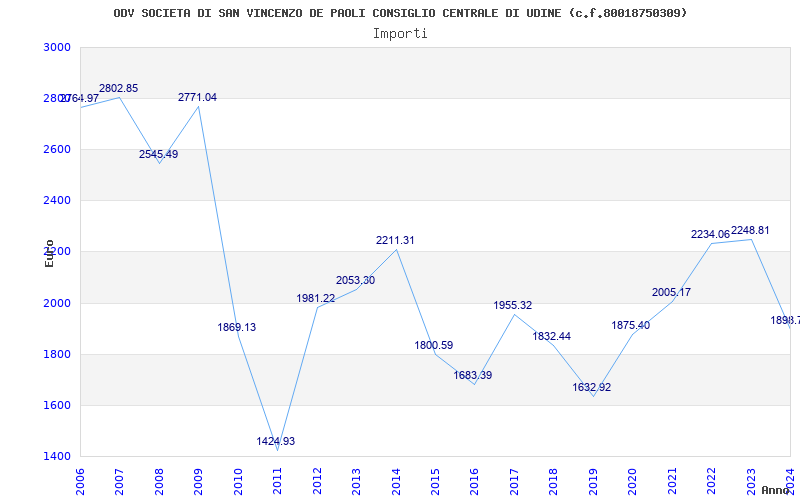
Task: Click the chart title mentioning San Vincenzo de Paoli
Action: tap(400, 13)
